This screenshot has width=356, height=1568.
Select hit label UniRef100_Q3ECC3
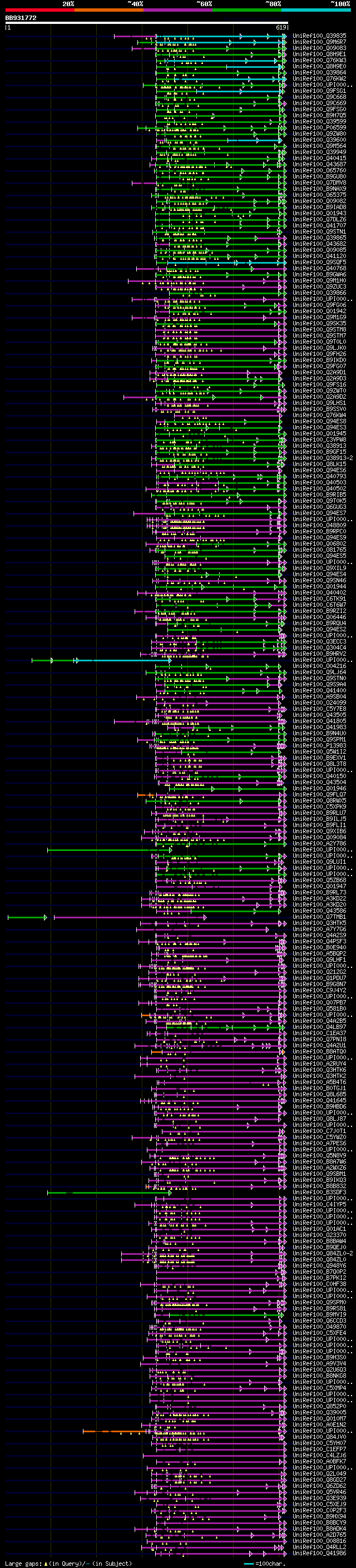pos(319,641)
